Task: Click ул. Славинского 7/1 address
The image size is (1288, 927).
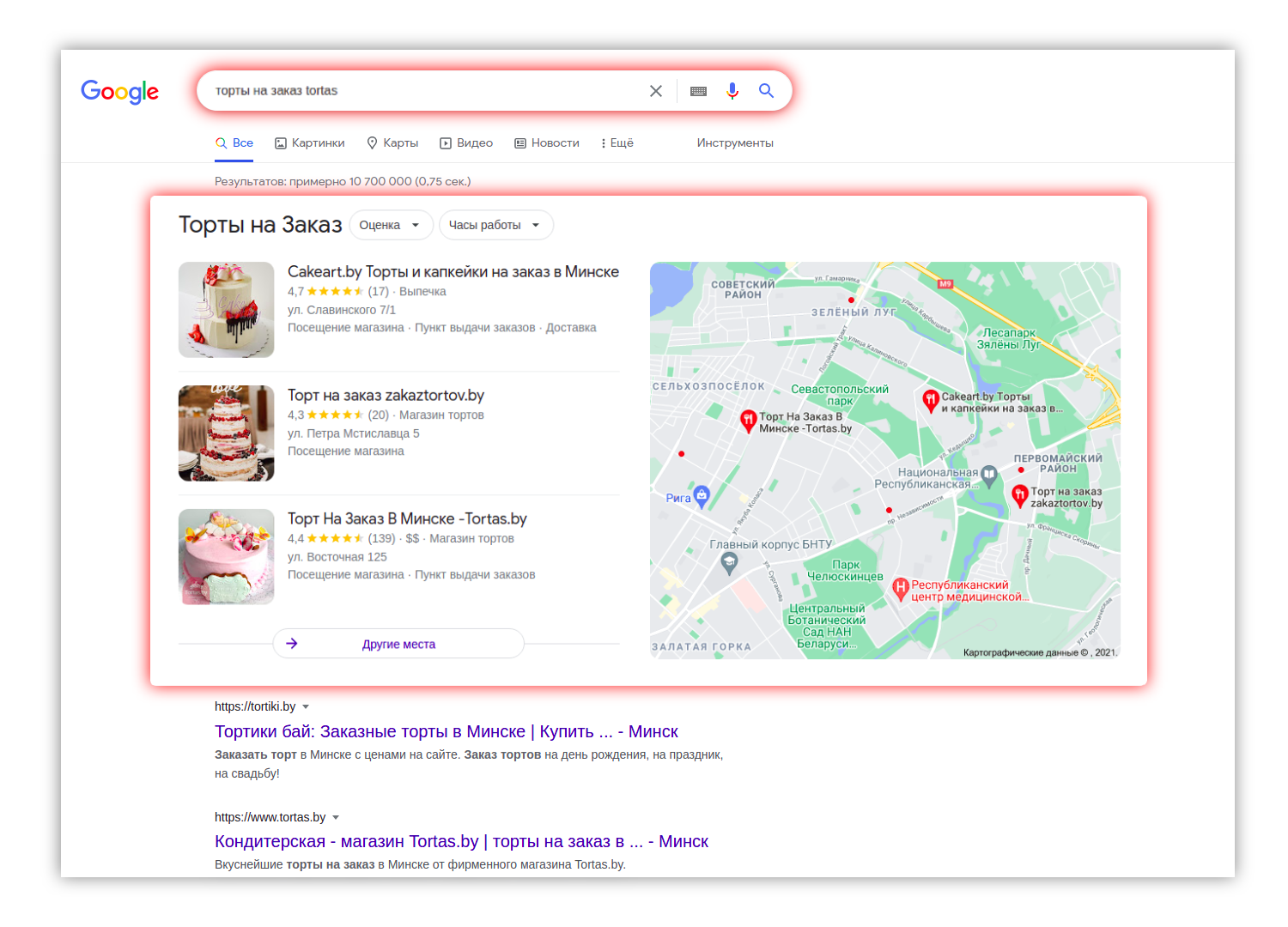Action: [x=342, y=310]
